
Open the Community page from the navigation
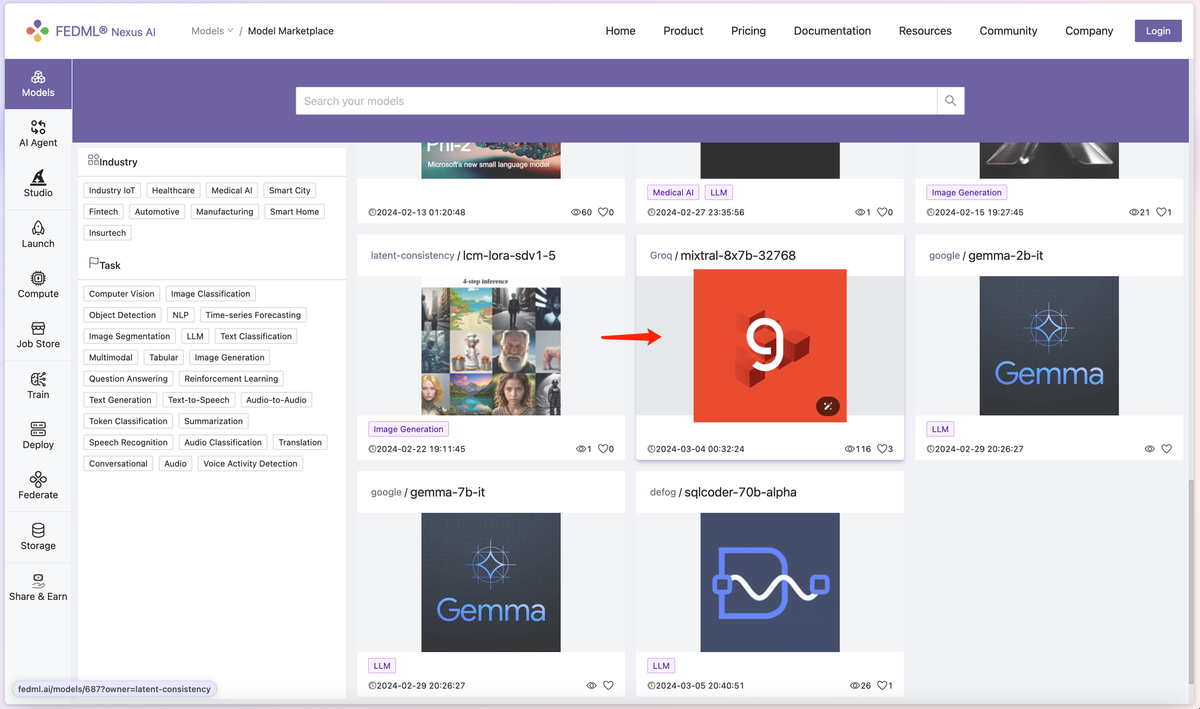pos(1008,31)
